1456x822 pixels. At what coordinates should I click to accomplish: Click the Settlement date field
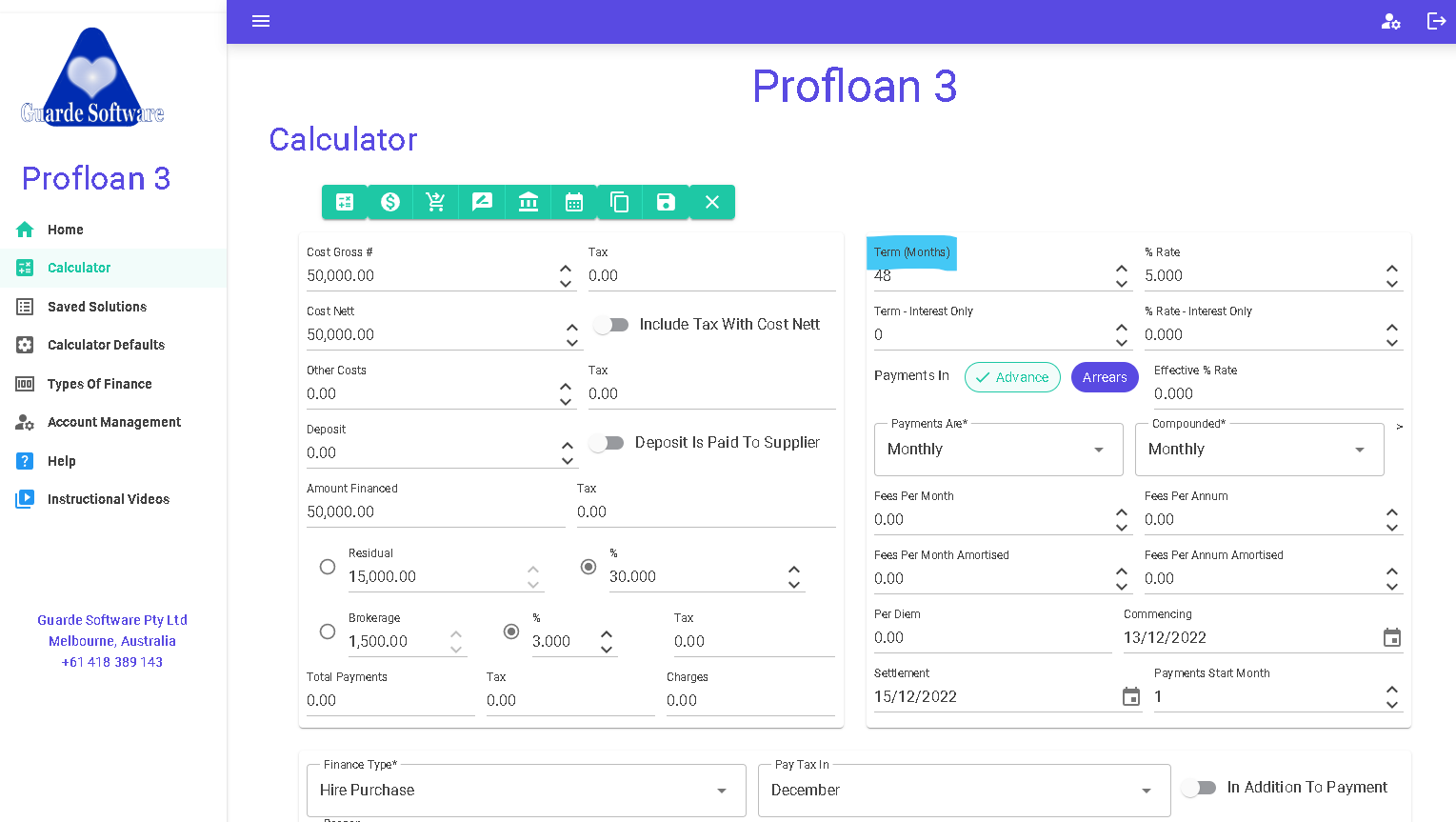point(995,696)
